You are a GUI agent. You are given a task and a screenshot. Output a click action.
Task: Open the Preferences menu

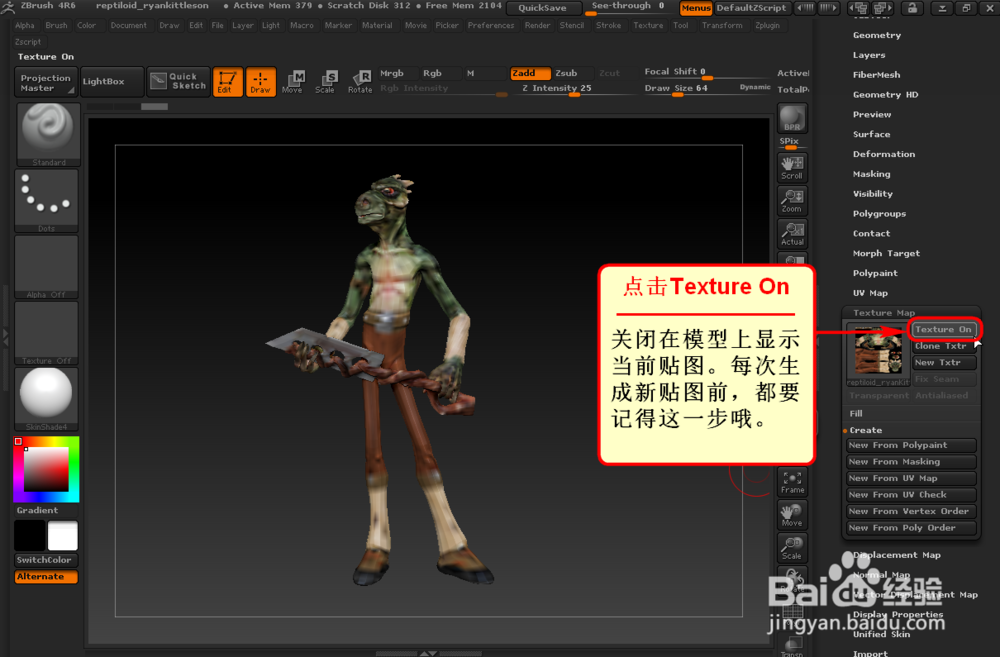pos(490,26)
